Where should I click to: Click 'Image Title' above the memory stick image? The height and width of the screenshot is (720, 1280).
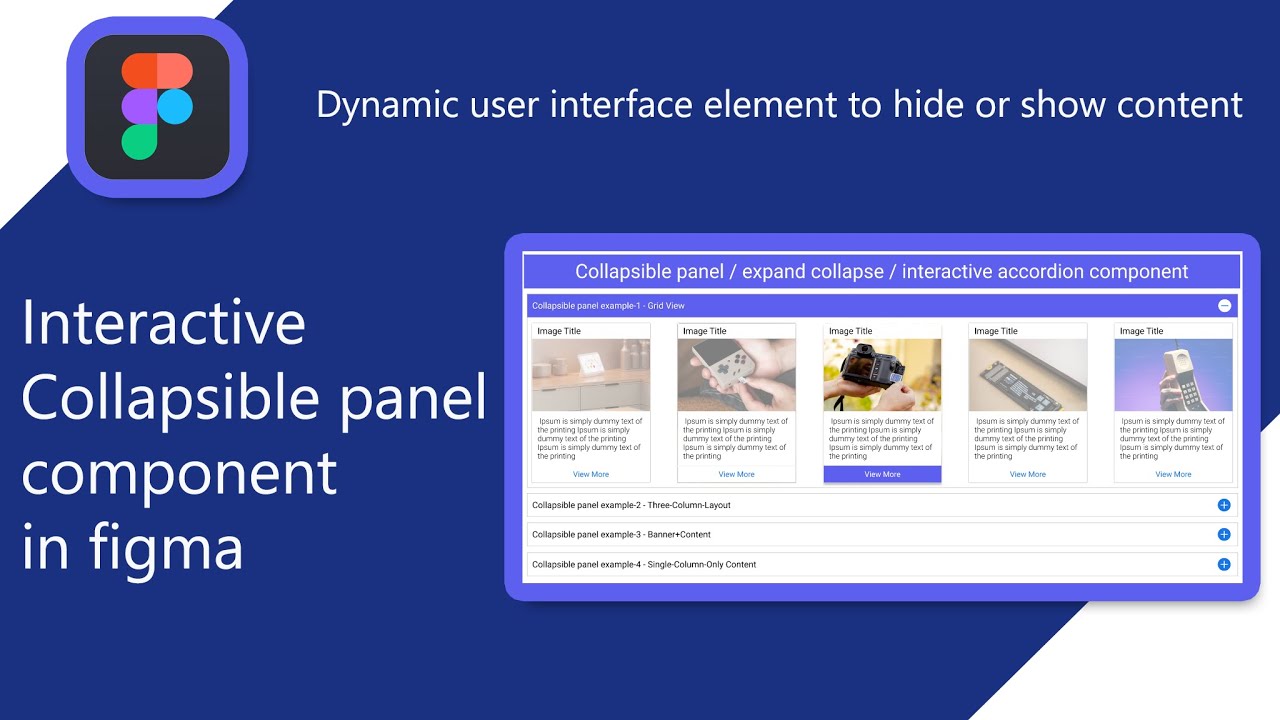996,331
